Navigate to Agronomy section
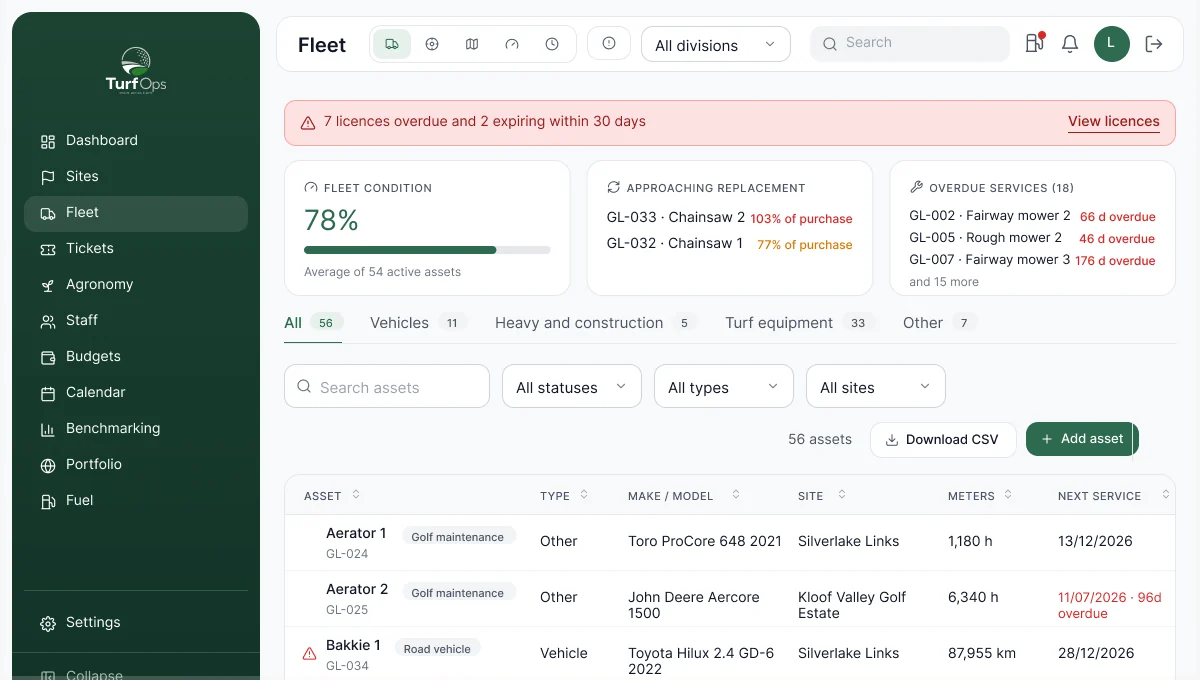The height and width of the screenshot is (680, 1200). (x=136, y=284)
